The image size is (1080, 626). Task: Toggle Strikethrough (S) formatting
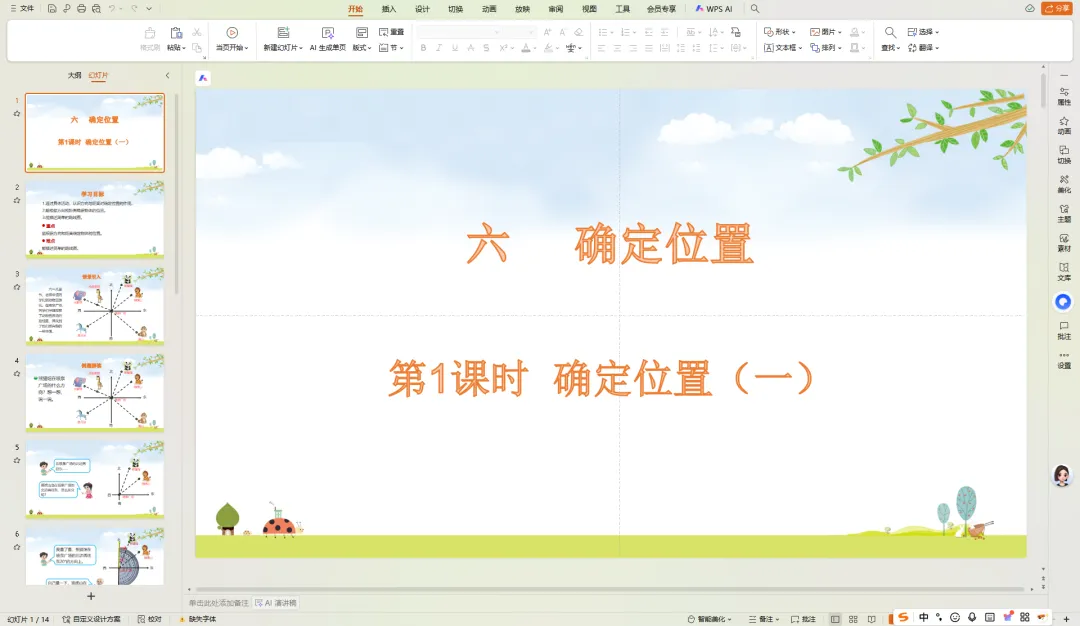(486, 48)
